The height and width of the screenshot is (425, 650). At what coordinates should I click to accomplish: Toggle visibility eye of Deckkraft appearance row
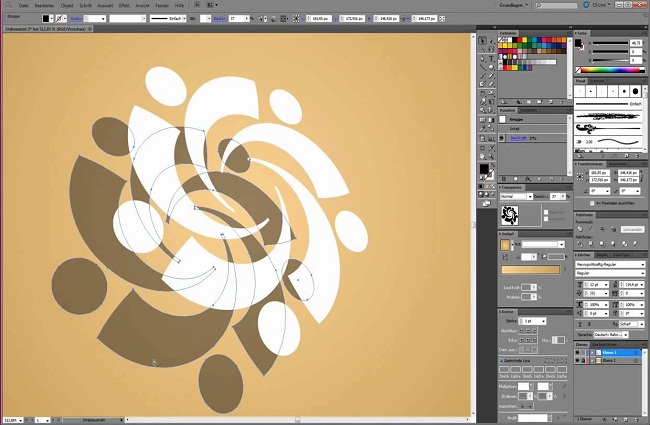coord(502,138)
